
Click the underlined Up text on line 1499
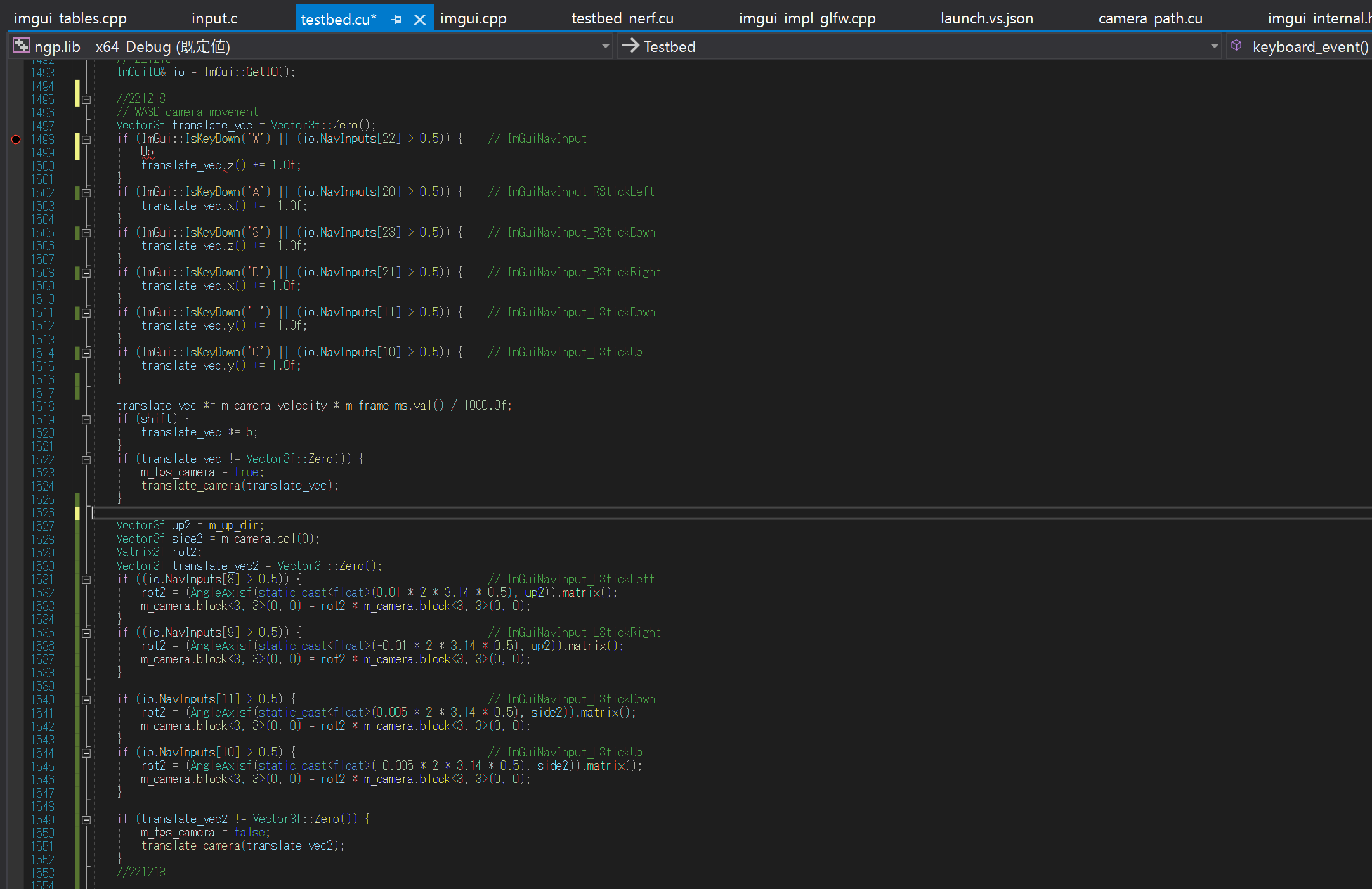[x=147, y=152]
